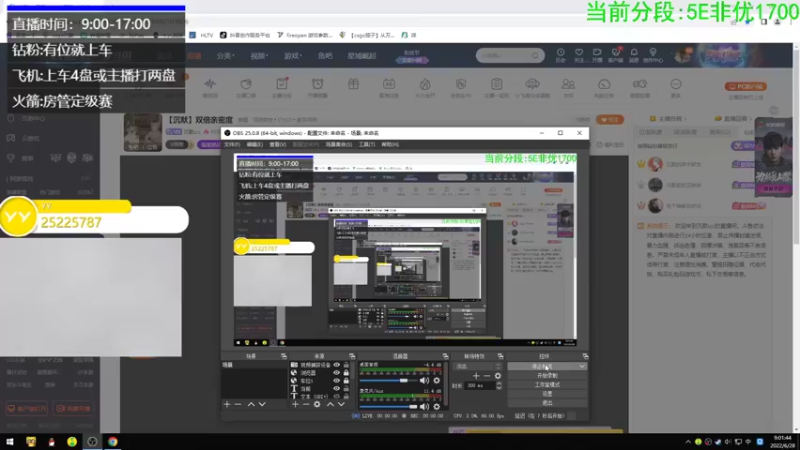Enable Studio Mode in Controls
The width and height of the screenshot is (800, 450).
click(x=547, y=385)
